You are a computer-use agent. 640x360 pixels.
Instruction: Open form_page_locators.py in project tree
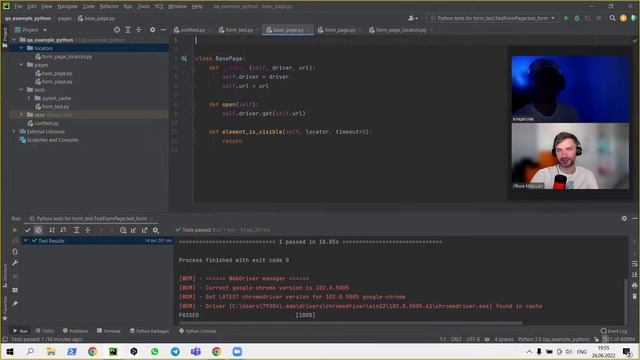(x=64, y=57)
